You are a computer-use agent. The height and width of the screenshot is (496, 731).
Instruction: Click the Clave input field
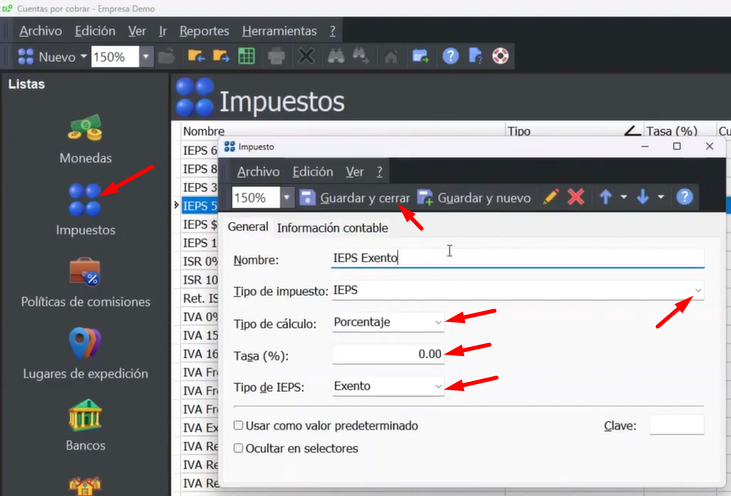pyautogui.click(x=676, y=426)
